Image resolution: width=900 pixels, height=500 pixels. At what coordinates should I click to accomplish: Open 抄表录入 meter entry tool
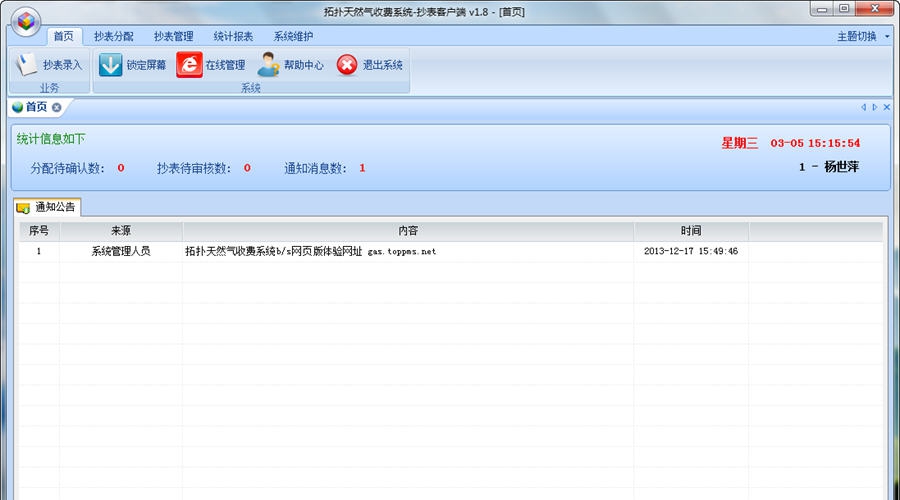[x=49, y=65]
